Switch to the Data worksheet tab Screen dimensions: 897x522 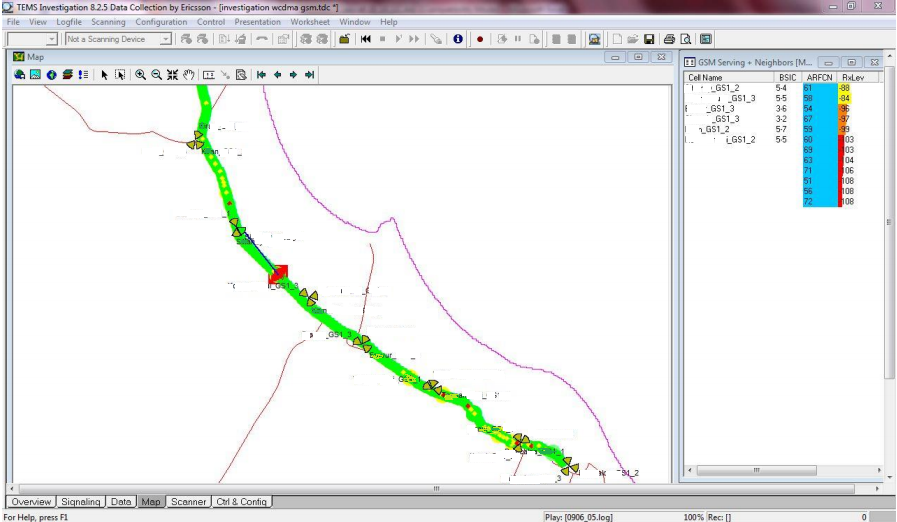click(121, 501)
